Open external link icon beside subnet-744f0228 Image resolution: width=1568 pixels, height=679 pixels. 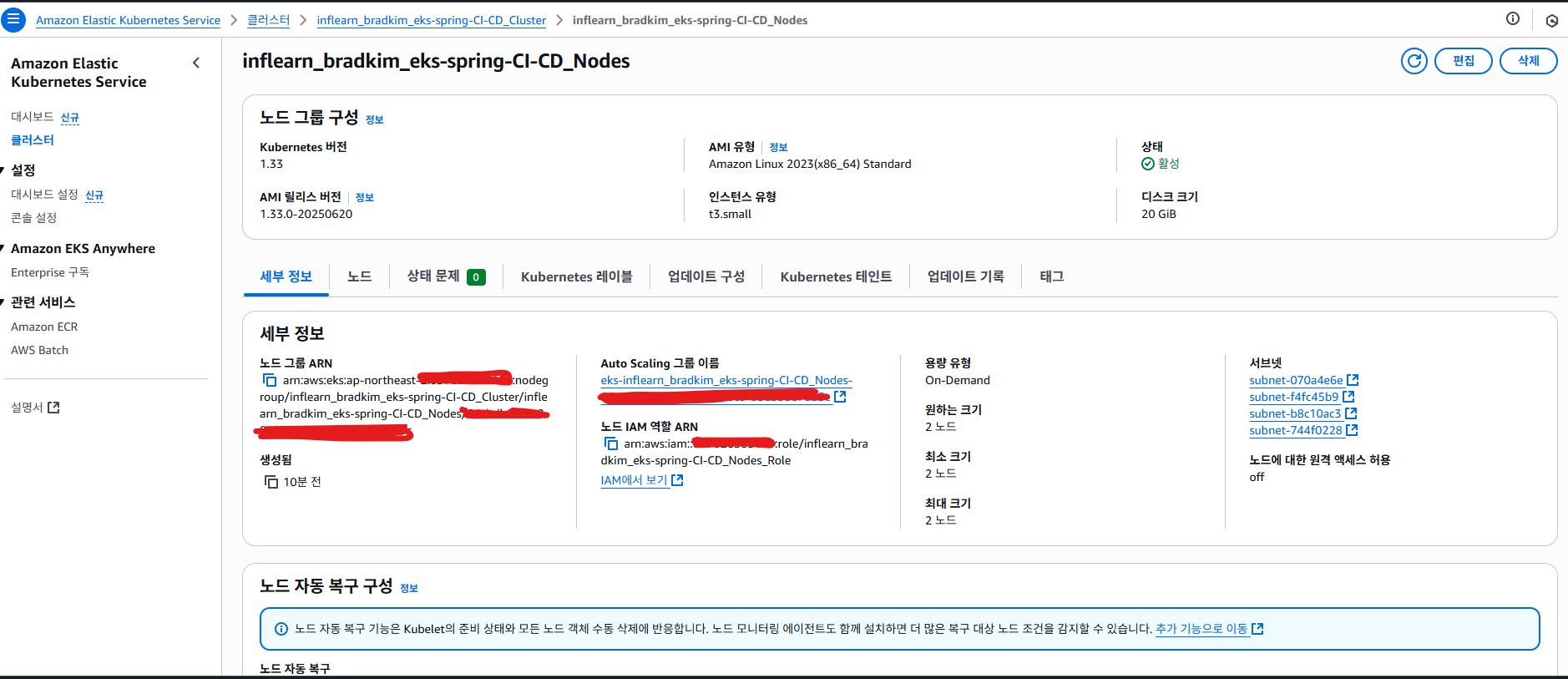[x=1352, y=430]
